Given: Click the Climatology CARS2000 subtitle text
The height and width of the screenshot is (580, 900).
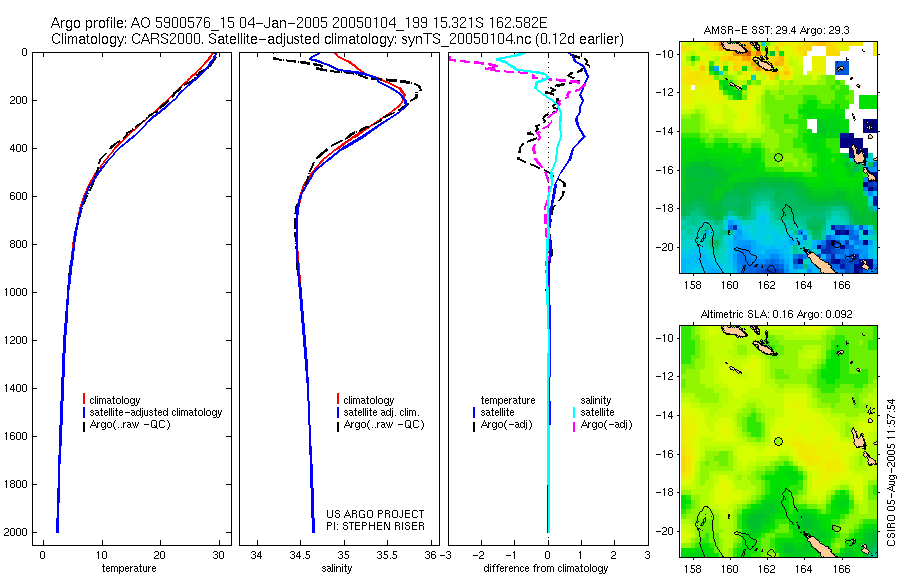Looking at the screenshot, I should tap(337, 39).
